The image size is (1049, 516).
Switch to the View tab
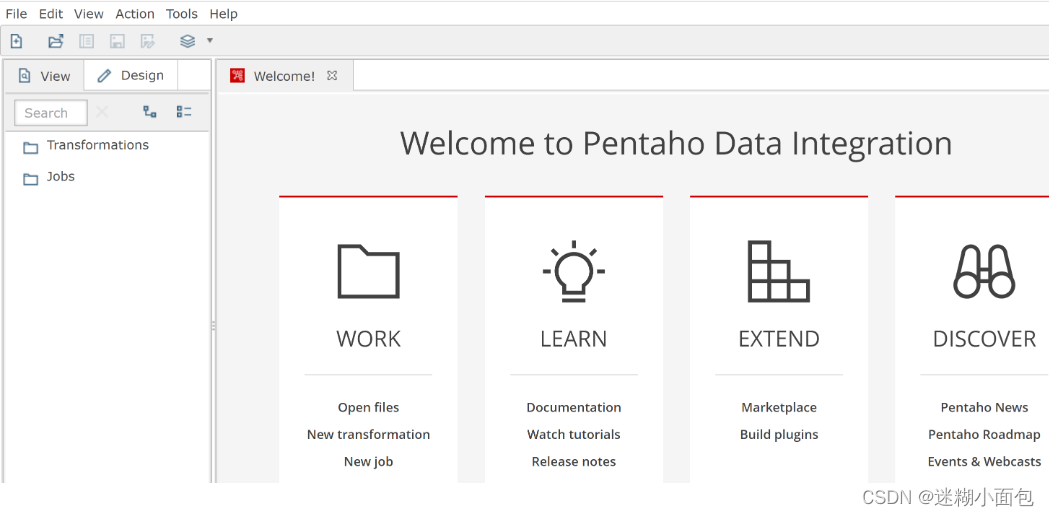[x=44, y=76]
